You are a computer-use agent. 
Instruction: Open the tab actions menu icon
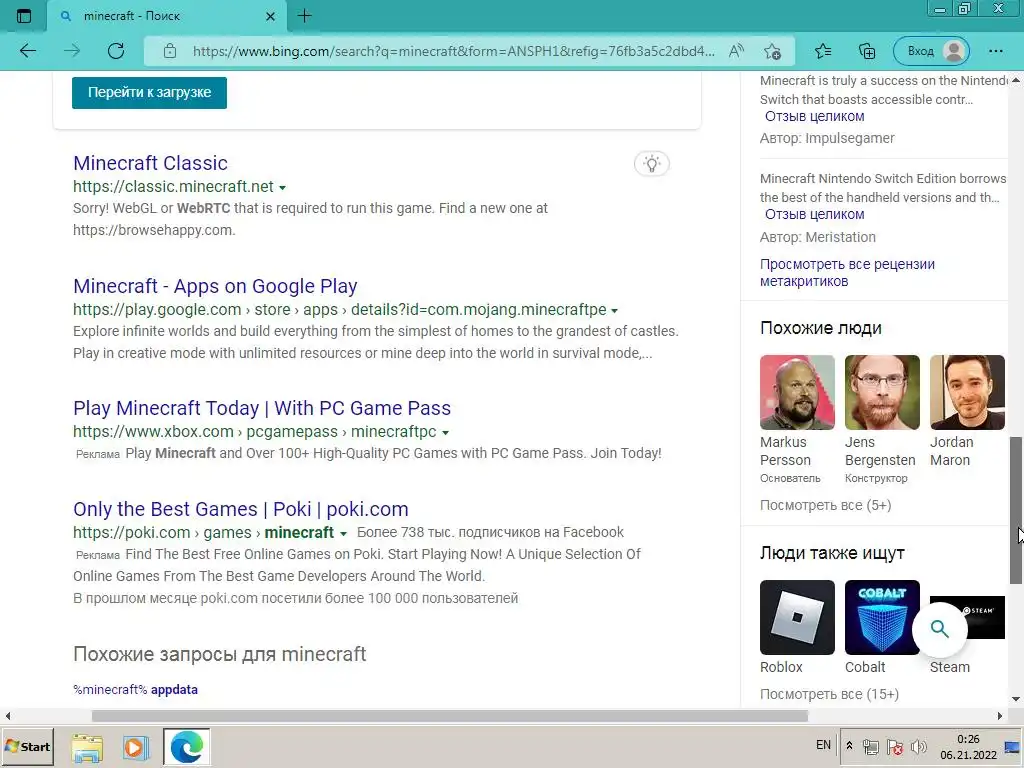pyautogui.click(x=24, y=16)
